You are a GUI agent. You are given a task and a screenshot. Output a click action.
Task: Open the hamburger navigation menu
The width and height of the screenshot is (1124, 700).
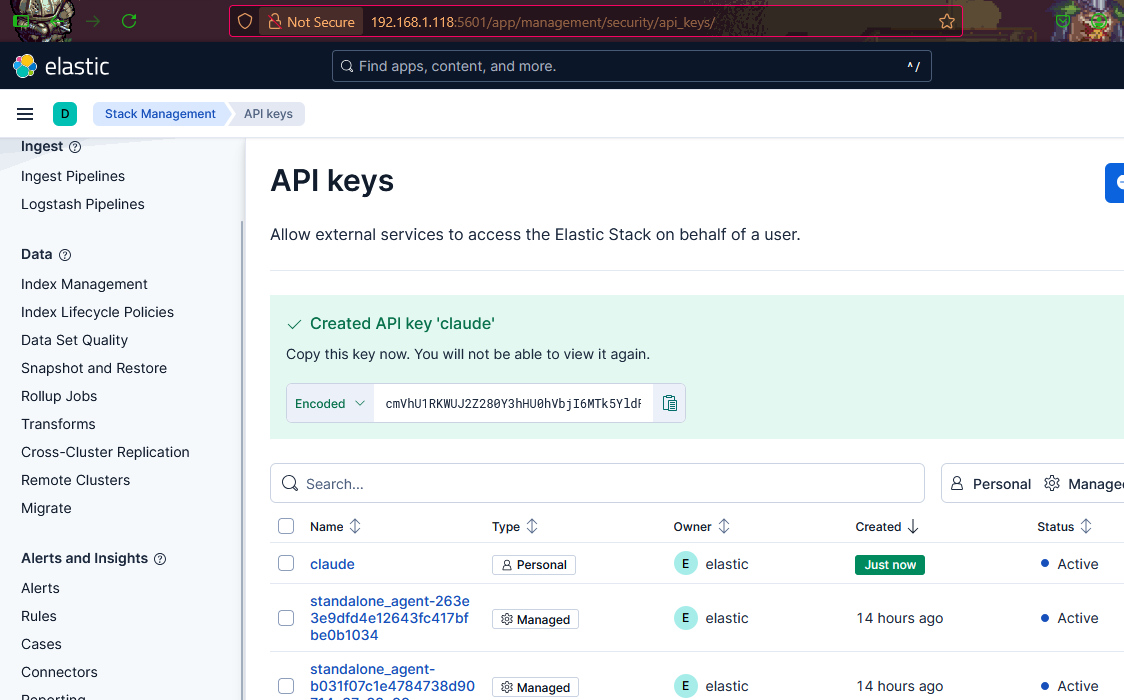25,114
